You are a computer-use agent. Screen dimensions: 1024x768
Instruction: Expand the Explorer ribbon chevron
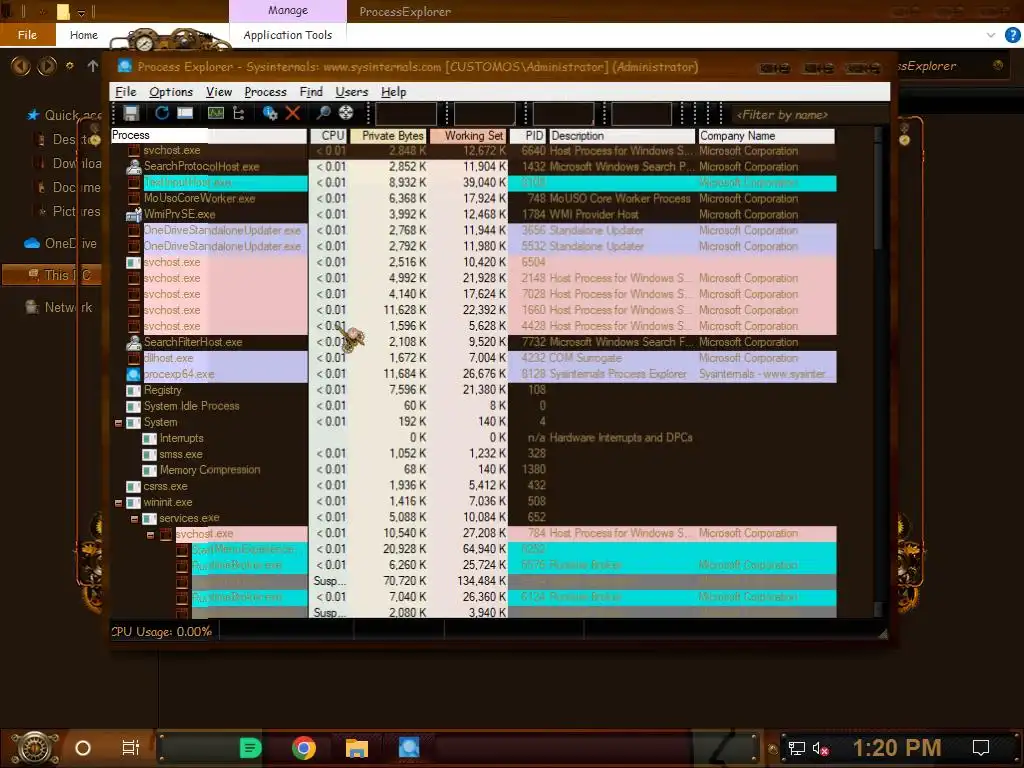coord(991,35)
